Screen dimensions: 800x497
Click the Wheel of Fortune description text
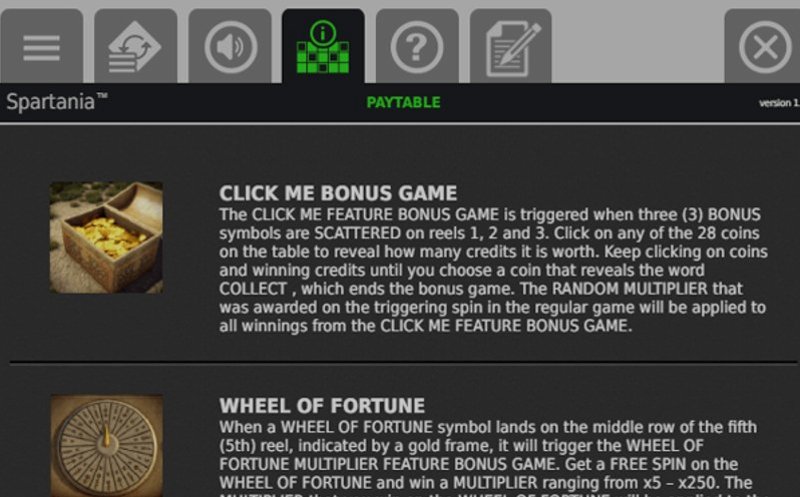pos(488,458)
